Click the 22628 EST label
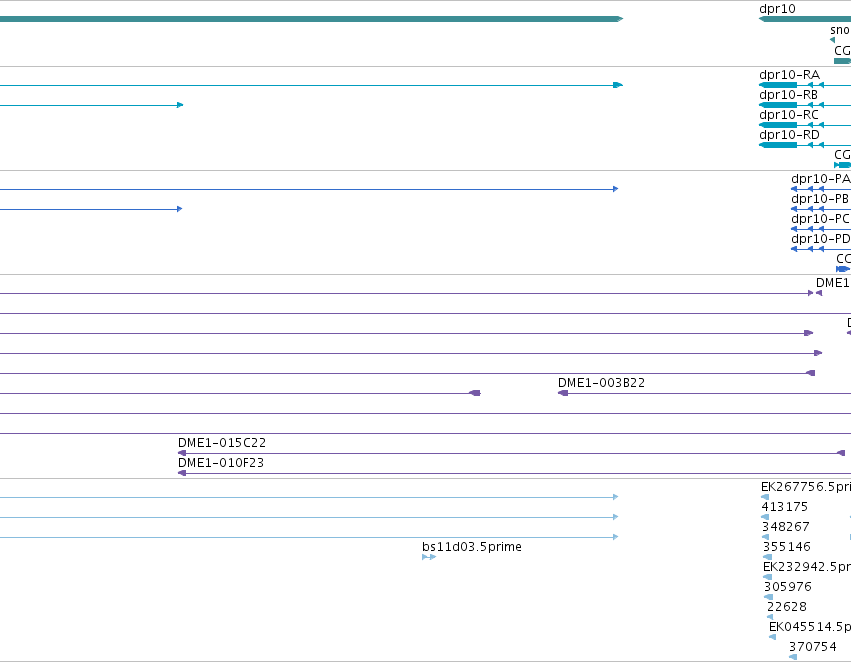 tap(786, 607)
